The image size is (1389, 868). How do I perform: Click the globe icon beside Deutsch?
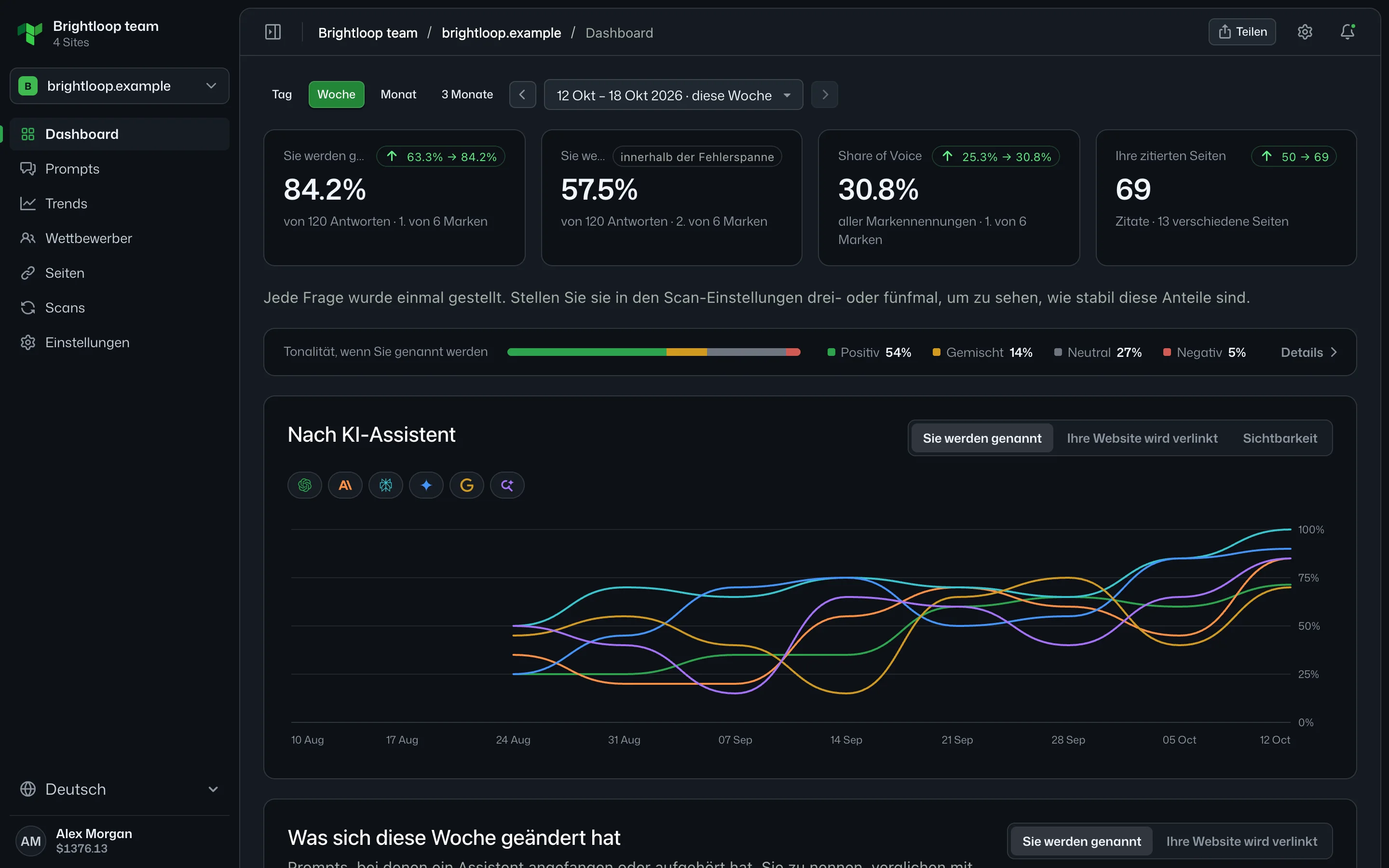[27, 789]
